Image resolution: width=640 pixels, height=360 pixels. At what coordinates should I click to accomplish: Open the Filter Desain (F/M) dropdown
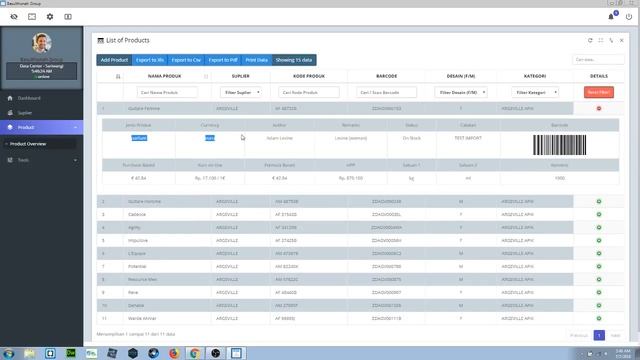coord(461,93)
